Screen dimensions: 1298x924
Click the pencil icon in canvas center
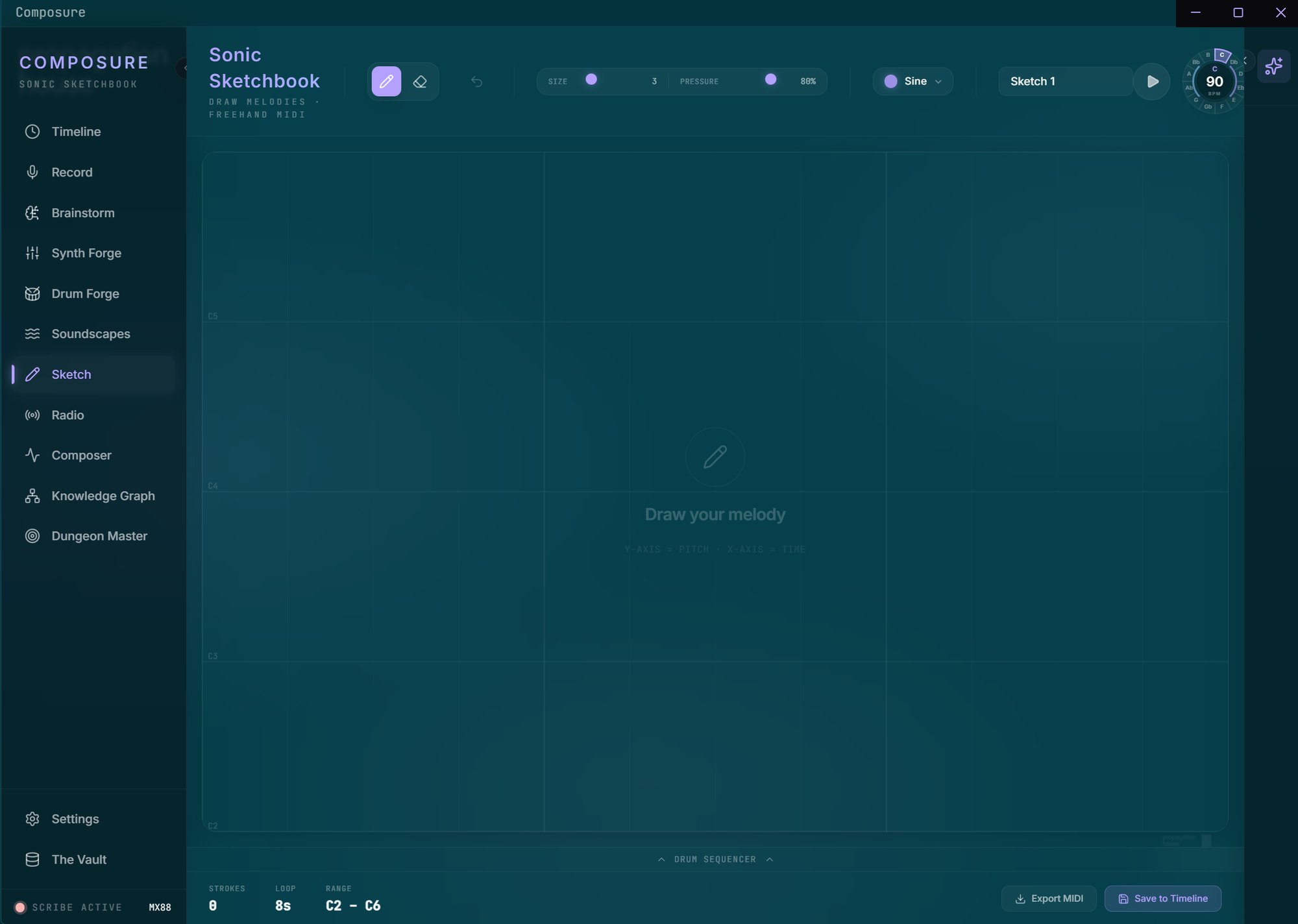[x=715, y=457]
